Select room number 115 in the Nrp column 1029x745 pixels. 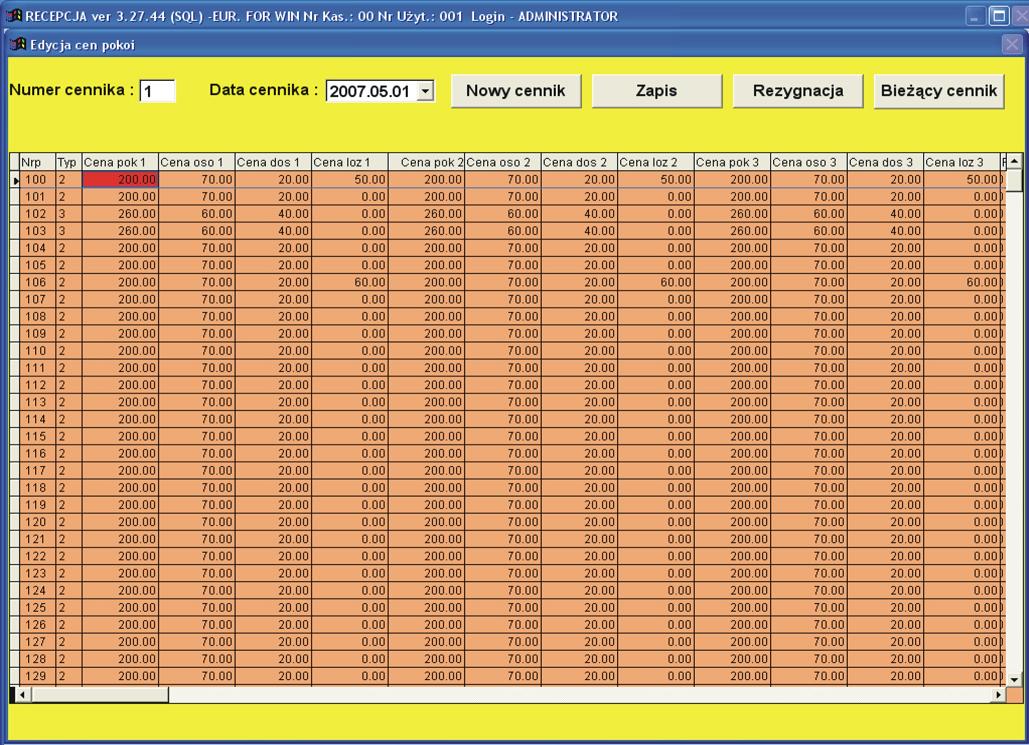coord(37,436)
